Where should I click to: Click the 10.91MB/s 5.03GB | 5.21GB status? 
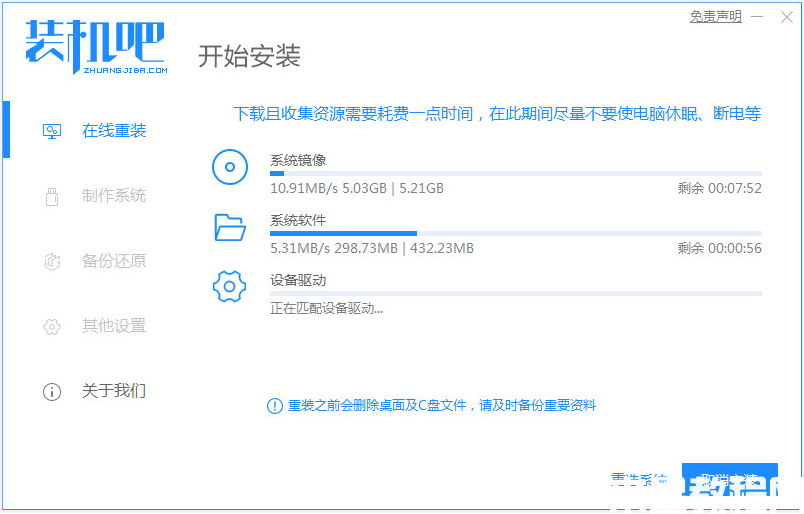357,189
